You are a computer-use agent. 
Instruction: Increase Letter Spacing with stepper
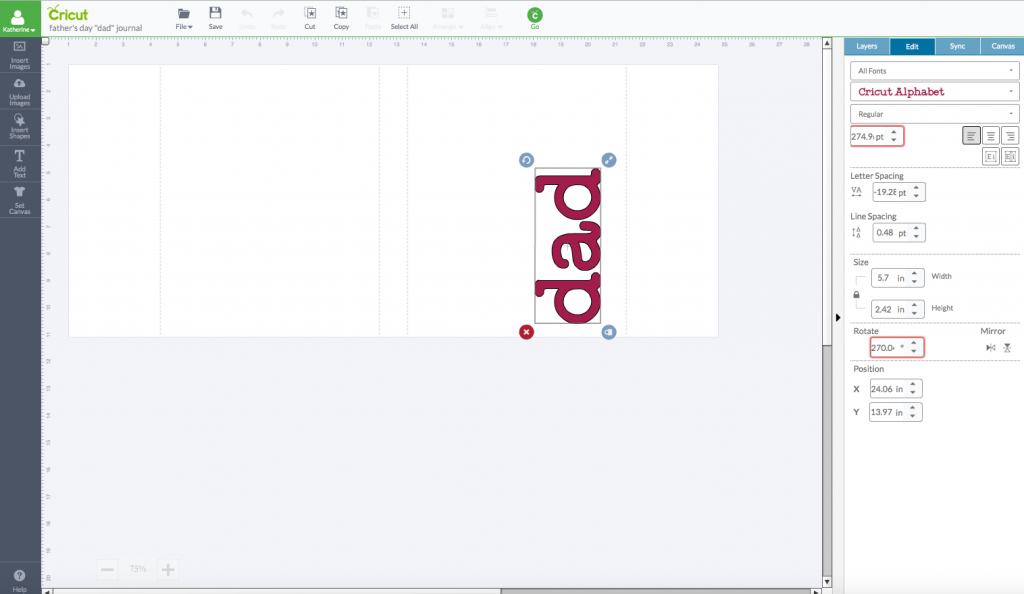pyautogui.click(x=916, y=188)
